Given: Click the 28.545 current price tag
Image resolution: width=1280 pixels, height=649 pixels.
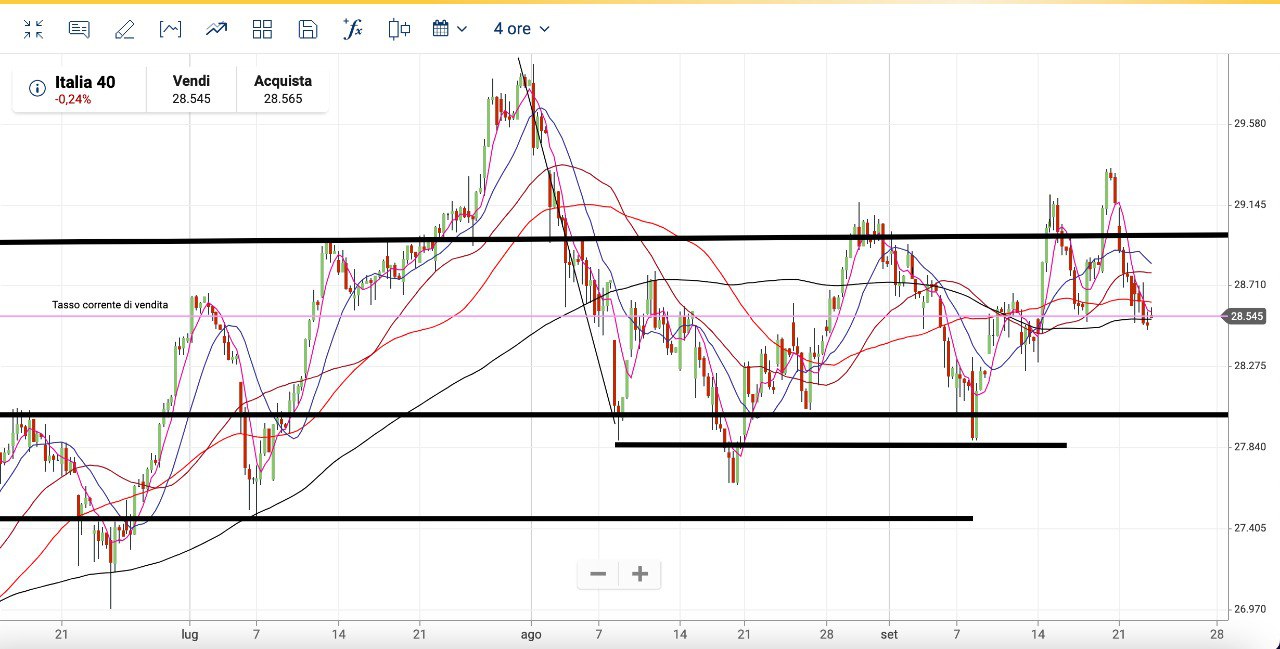Looking at the screenshot, I should pos(1247,316).
